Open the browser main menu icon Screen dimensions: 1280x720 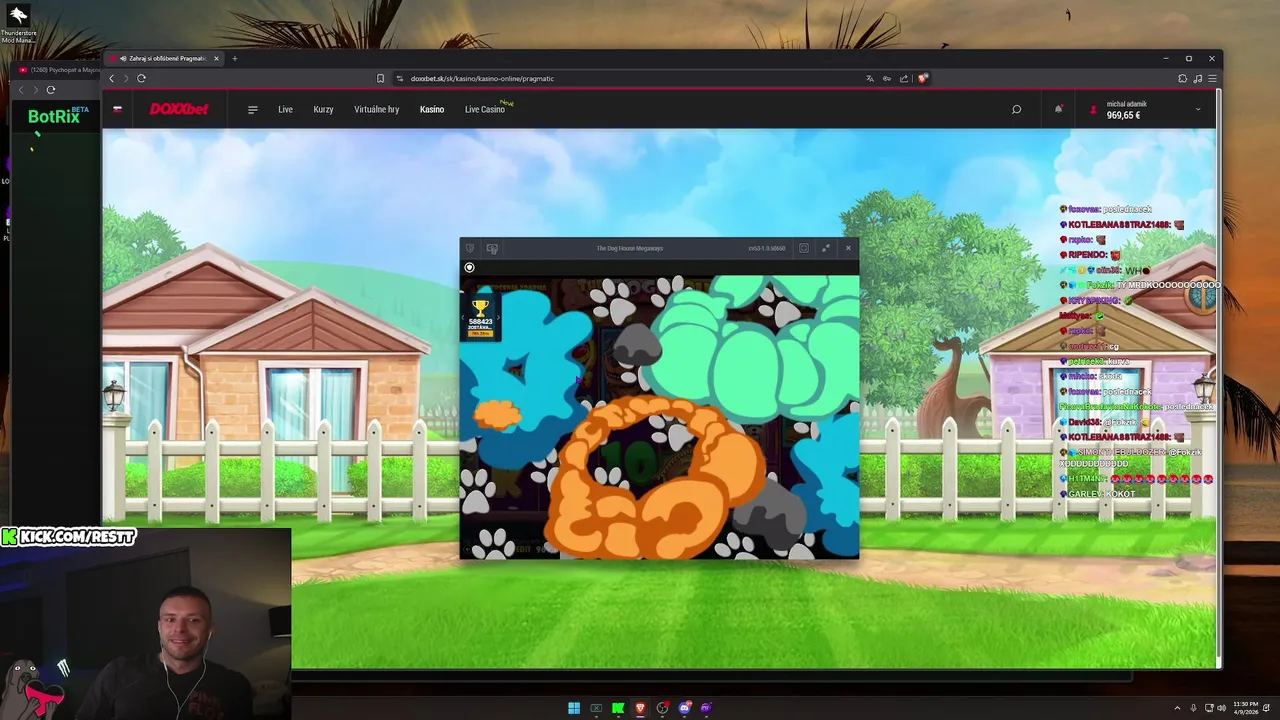[1212, 78]
